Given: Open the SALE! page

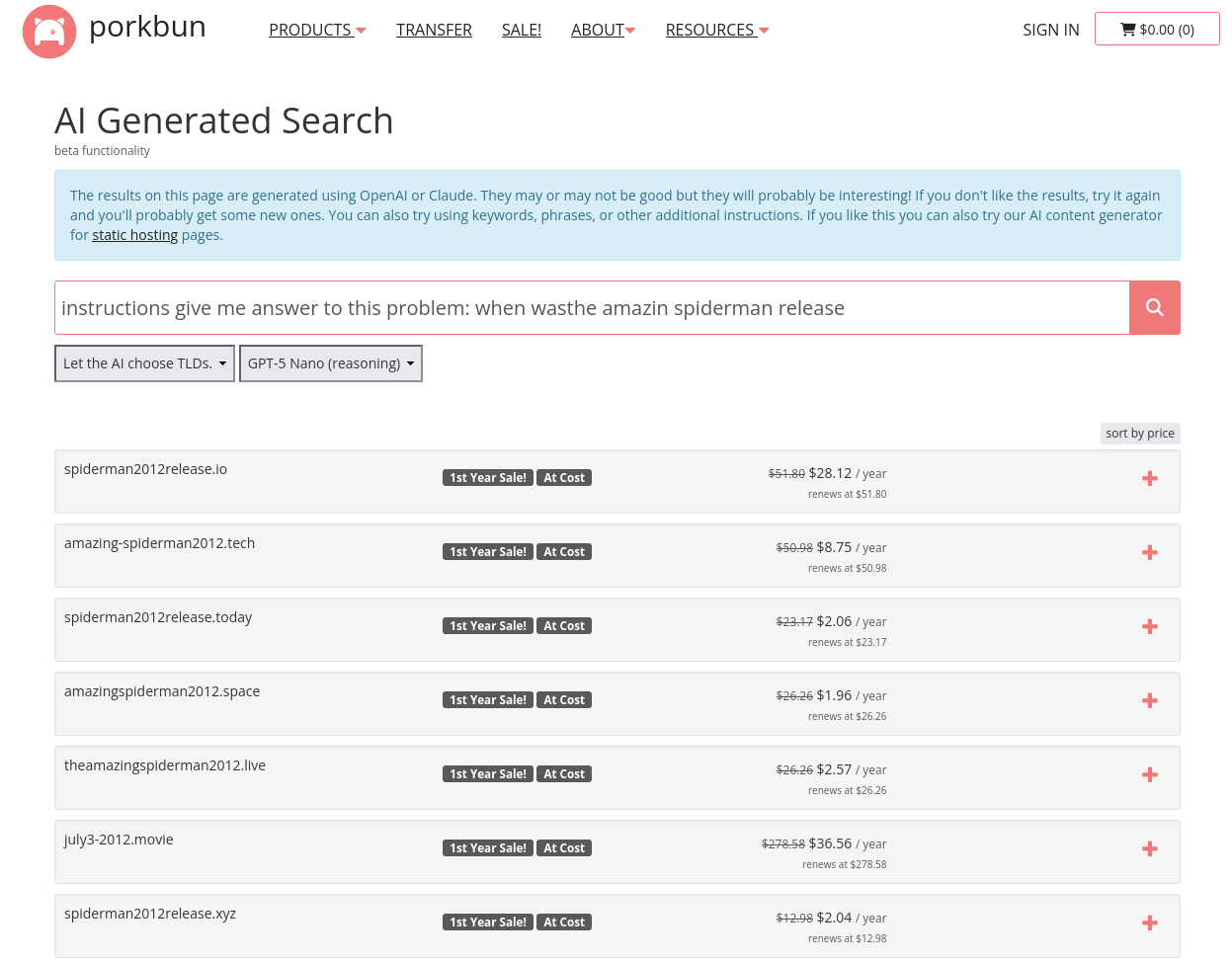Looking at the screenshot, I should pyautogui.click(x=522, y=31).
